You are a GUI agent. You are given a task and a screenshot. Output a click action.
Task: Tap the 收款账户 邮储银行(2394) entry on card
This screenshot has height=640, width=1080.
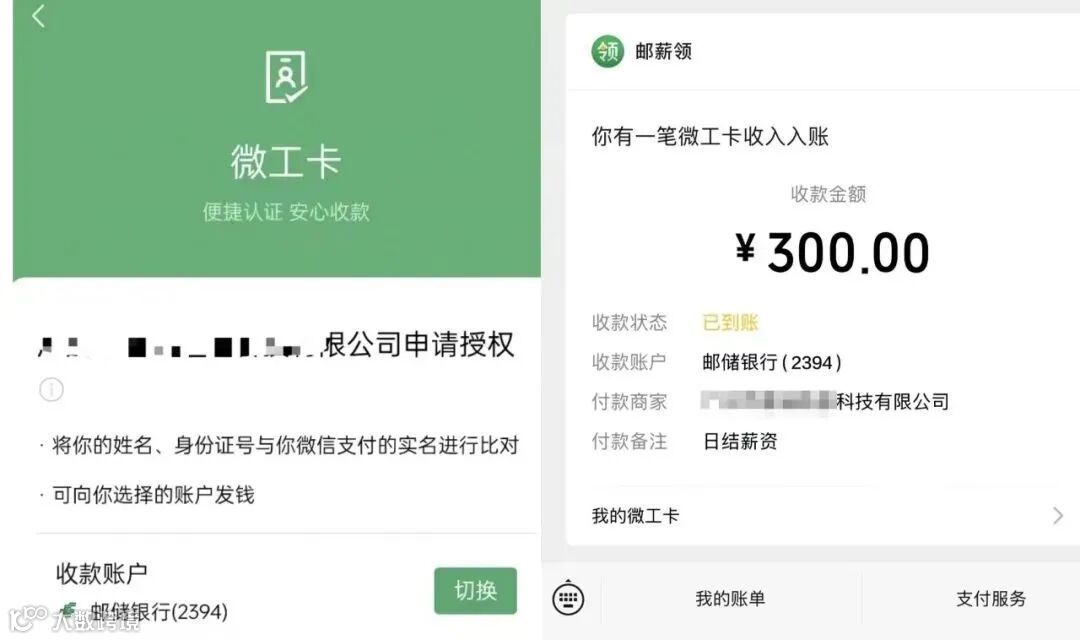point(771,362)
